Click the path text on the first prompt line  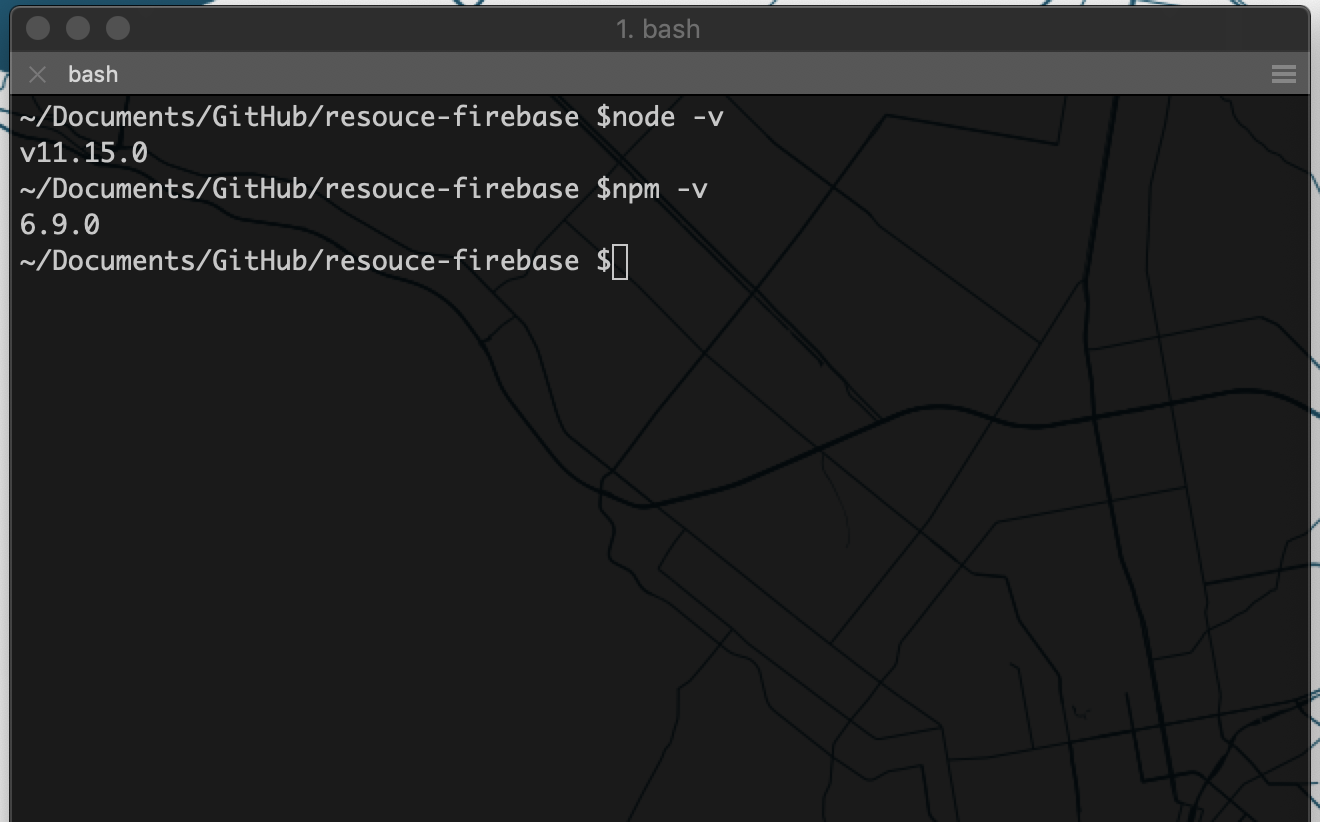[299, 117]
